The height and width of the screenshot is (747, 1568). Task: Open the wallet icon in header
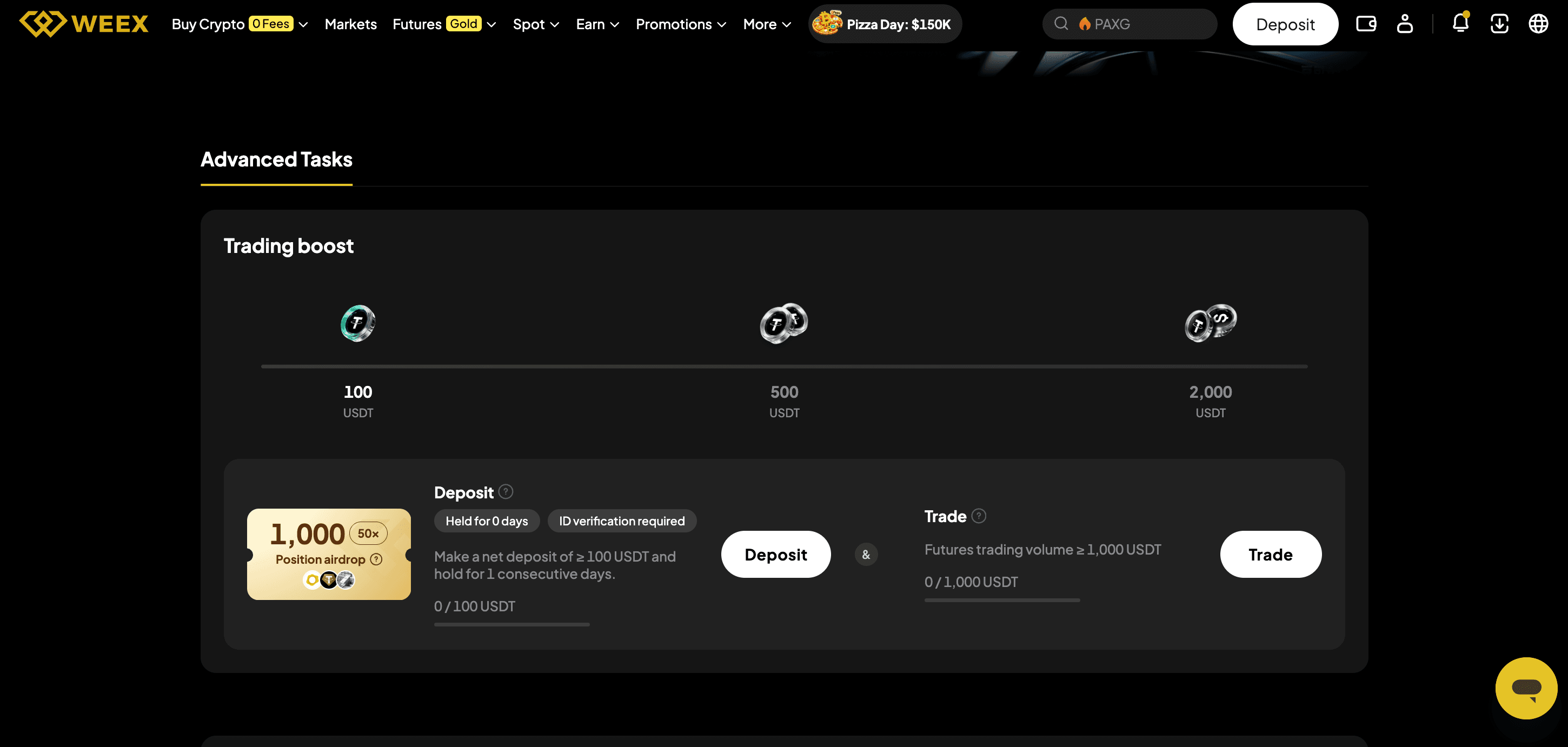tap(1366, 24)
